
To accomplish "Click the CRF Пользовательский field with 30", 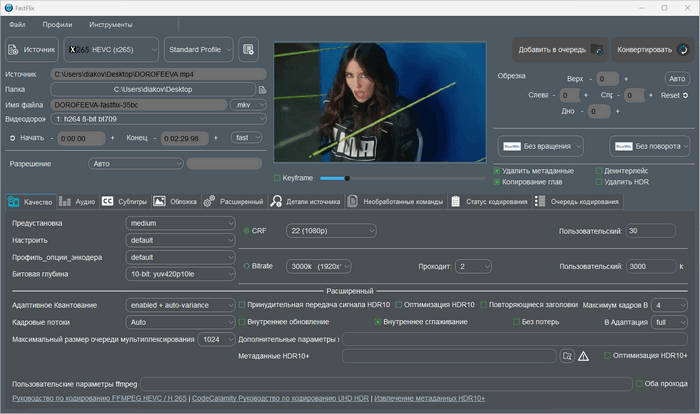I will coord(650,231).
